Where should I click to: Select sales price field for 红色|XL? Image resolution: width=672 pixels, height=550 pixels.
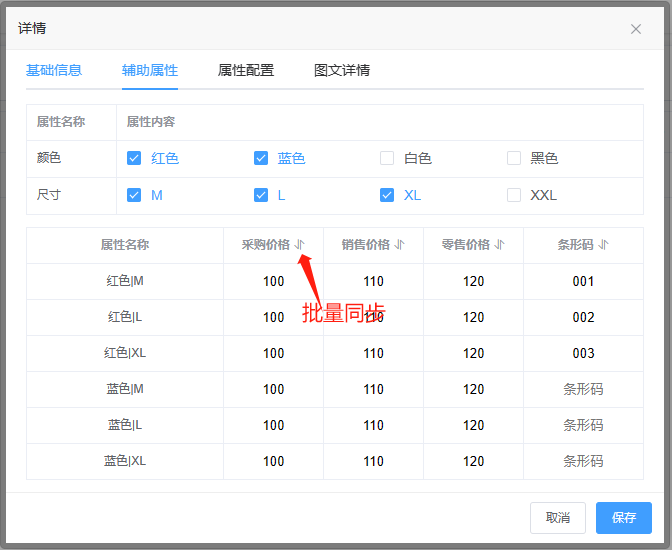(x=374, y=353)
